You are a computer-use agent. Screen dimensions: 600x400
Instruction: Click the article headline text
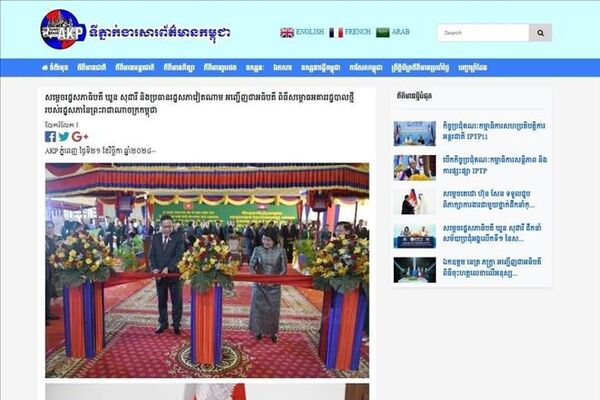pos(199,104)
